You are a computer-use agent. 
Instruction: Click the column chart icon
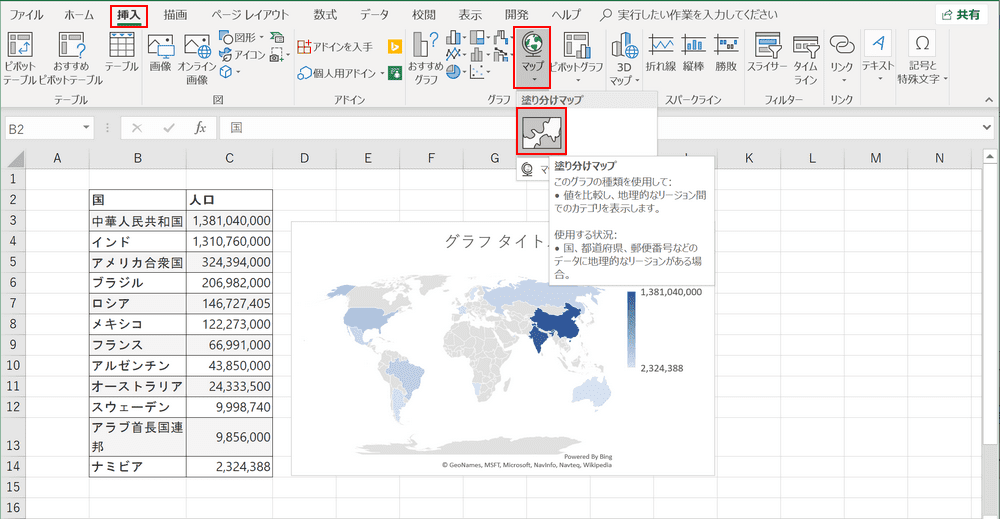click(453, 38)
